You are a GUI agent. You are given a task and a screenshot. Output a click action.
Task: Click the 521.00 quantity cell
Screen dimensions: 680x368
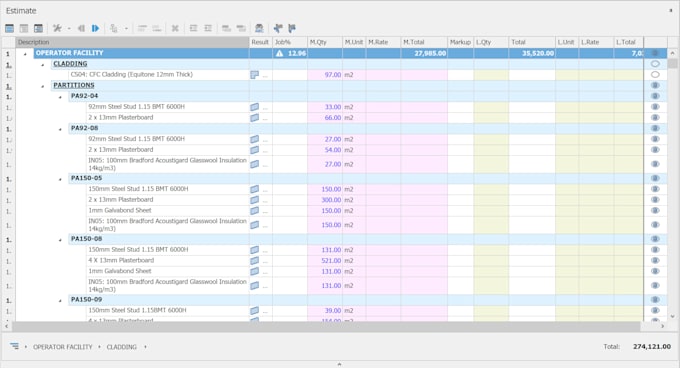click(325, 261)
